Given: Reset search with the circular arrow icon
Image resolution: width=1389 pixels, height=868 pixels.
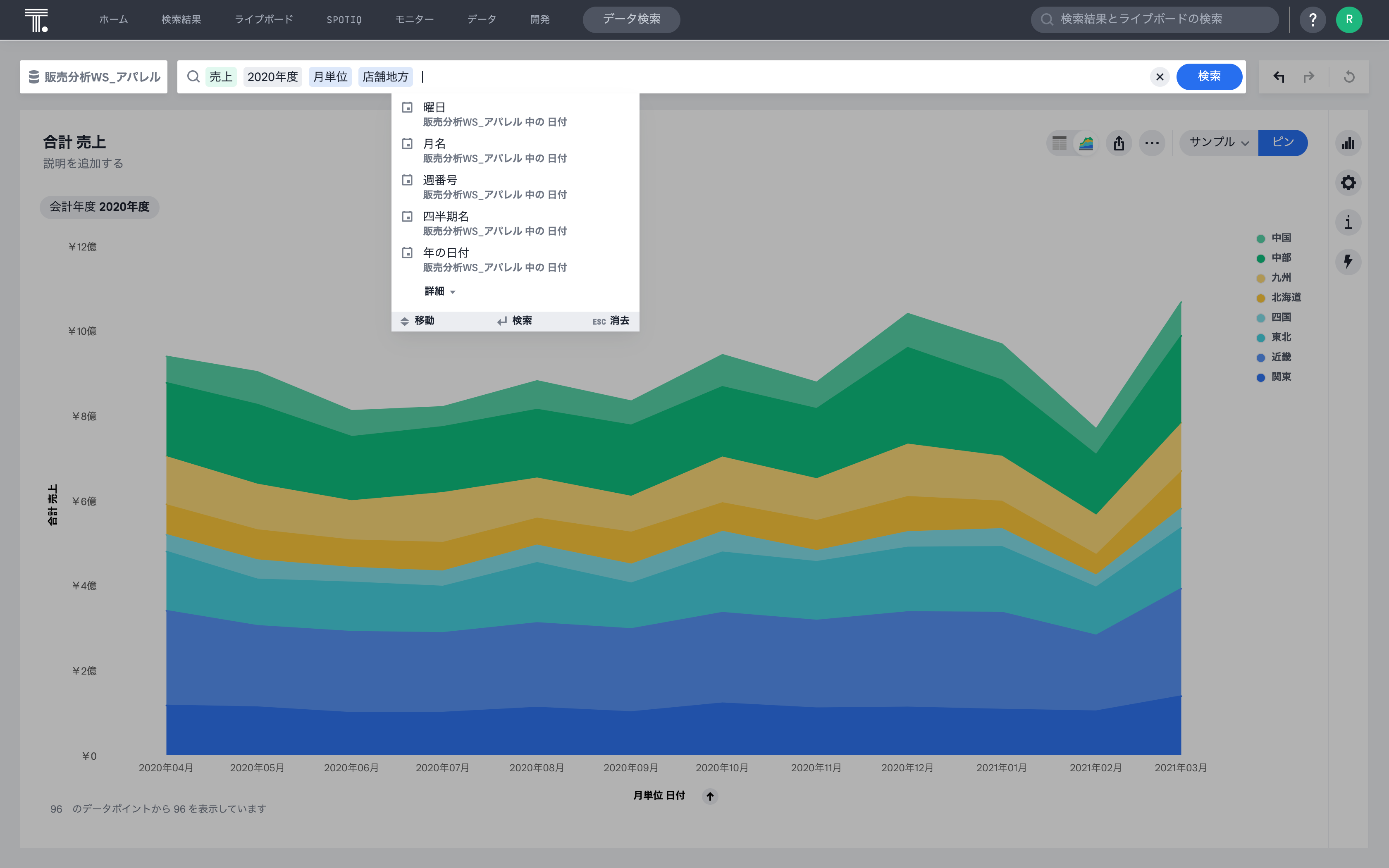Looking at the screenshot, I should click(x=1349, y=77).
